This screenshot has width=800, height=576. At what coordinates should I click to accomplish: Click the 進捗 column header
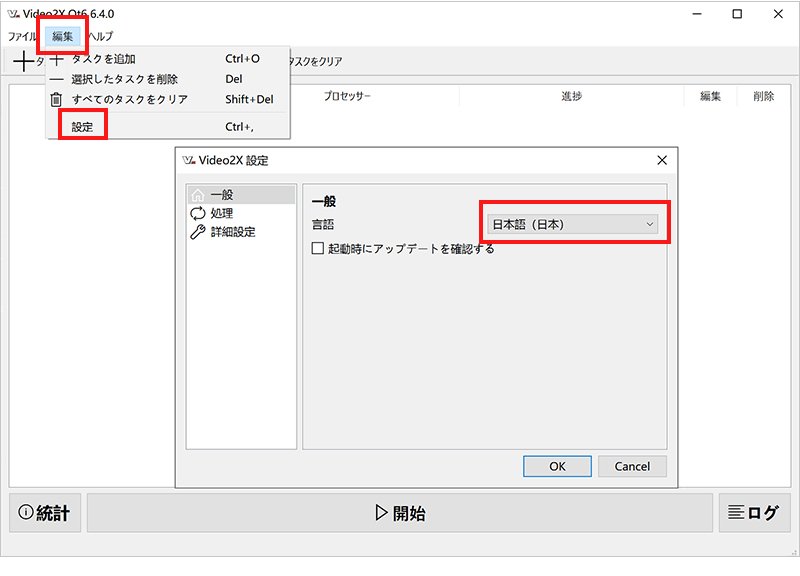point(571,96)
